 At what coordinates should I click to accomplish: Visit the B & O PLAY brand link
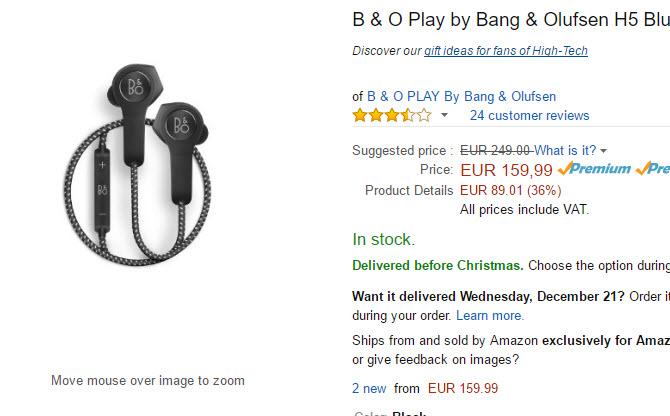coord(461,97)
